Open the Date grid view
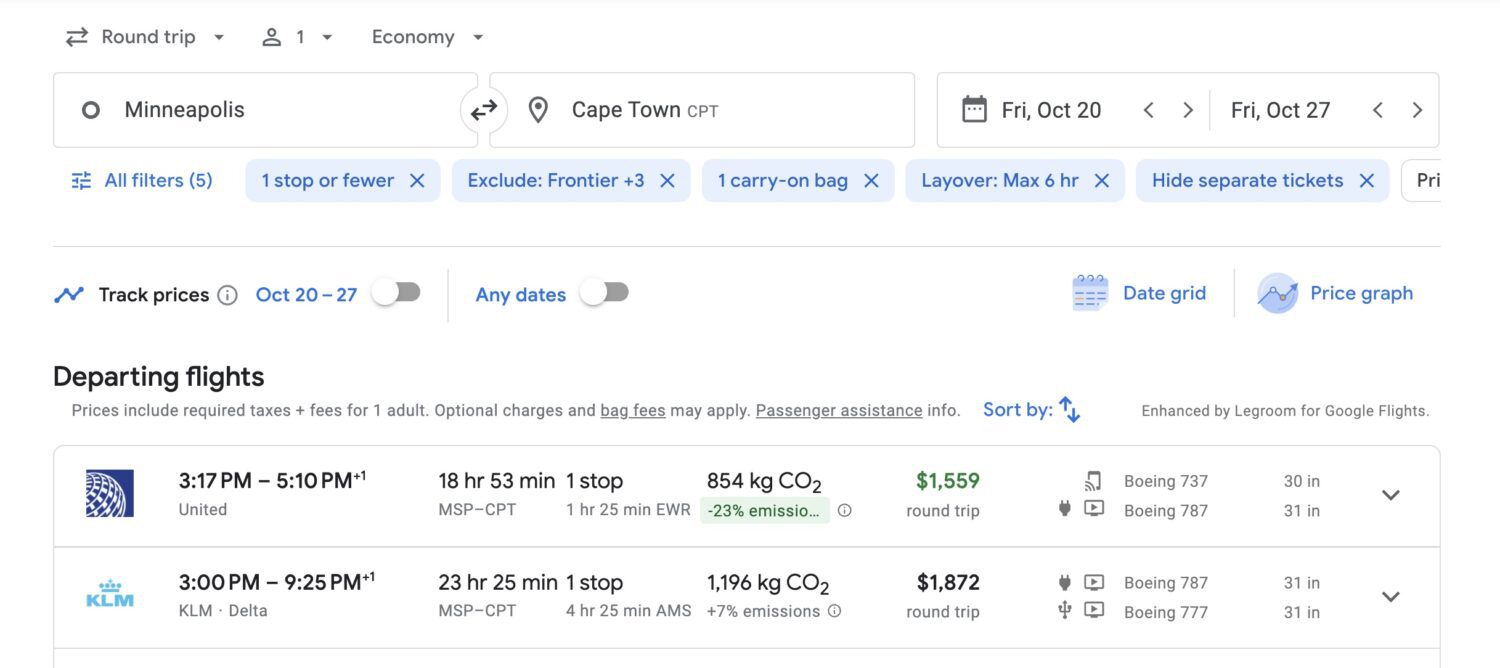 point(1140,294)
